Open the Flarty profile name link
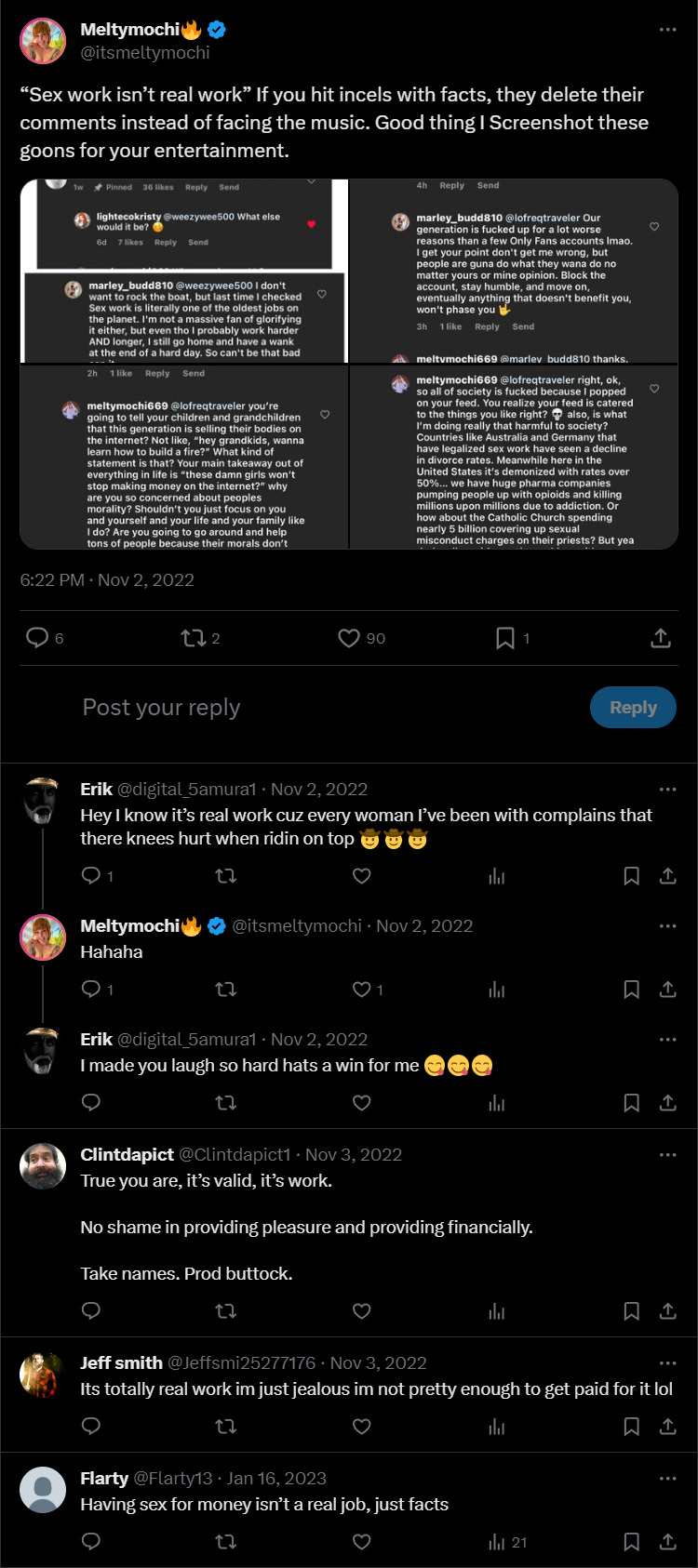 click(x=104, y=1479)
